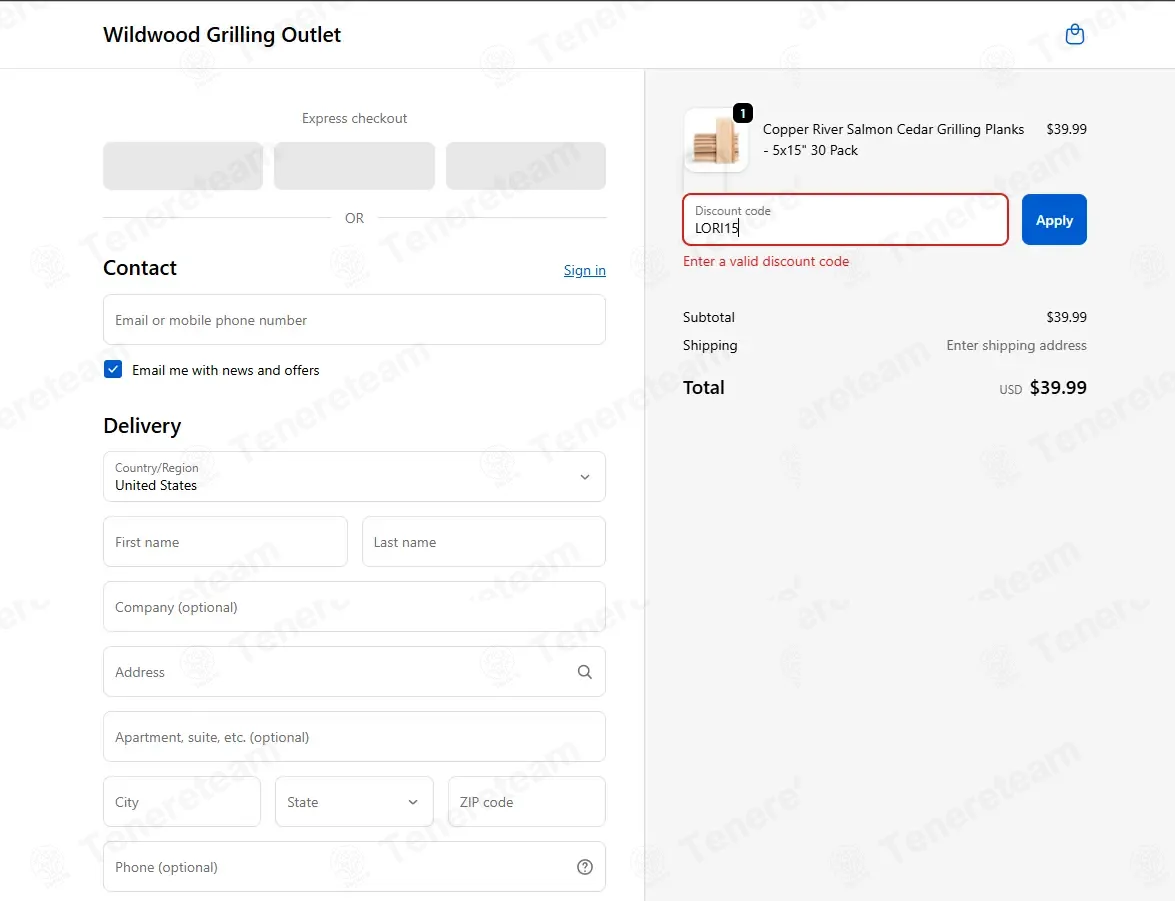Focus the Company (optional) field
Viewport: 1175px width, 901px height.
click(354, 606)
